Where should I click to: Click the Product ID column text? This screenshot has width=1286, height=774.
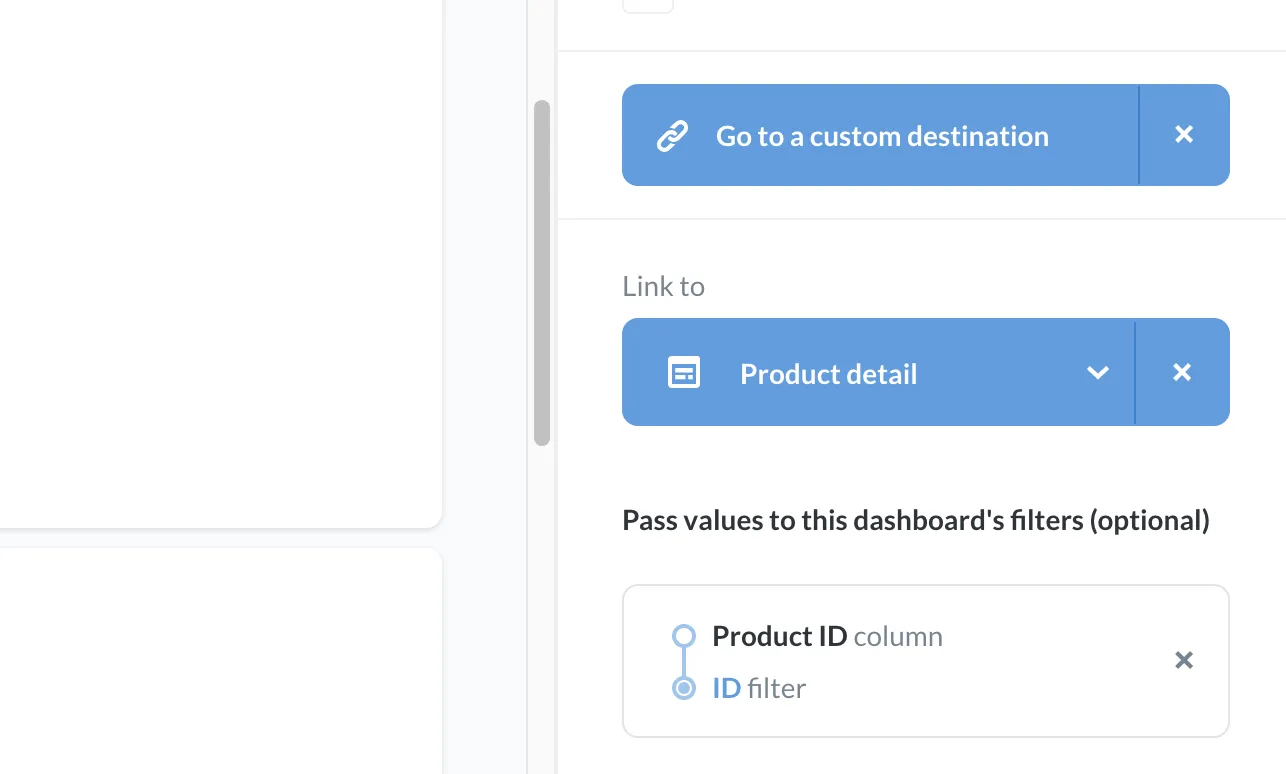point(827,636)
